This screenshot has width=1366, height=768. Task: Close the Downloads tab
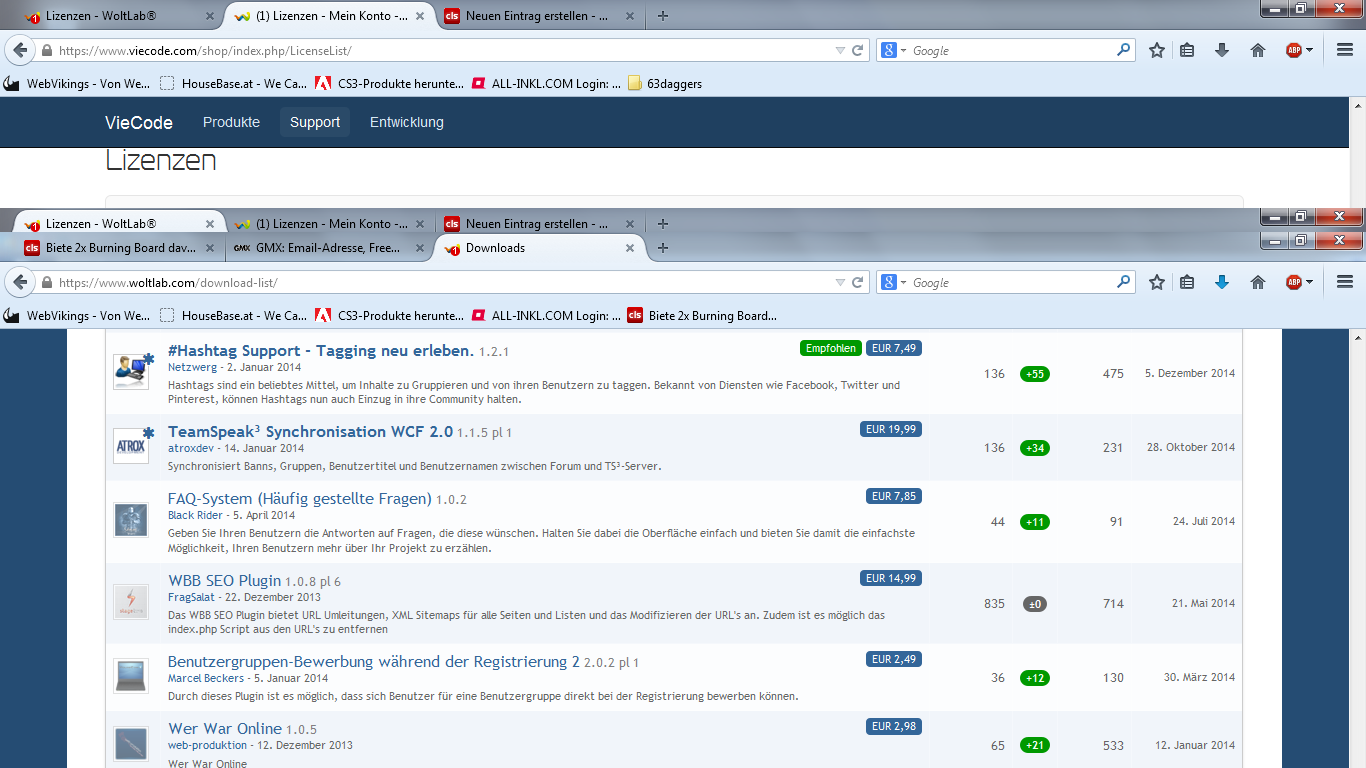[x=630, y=248]
